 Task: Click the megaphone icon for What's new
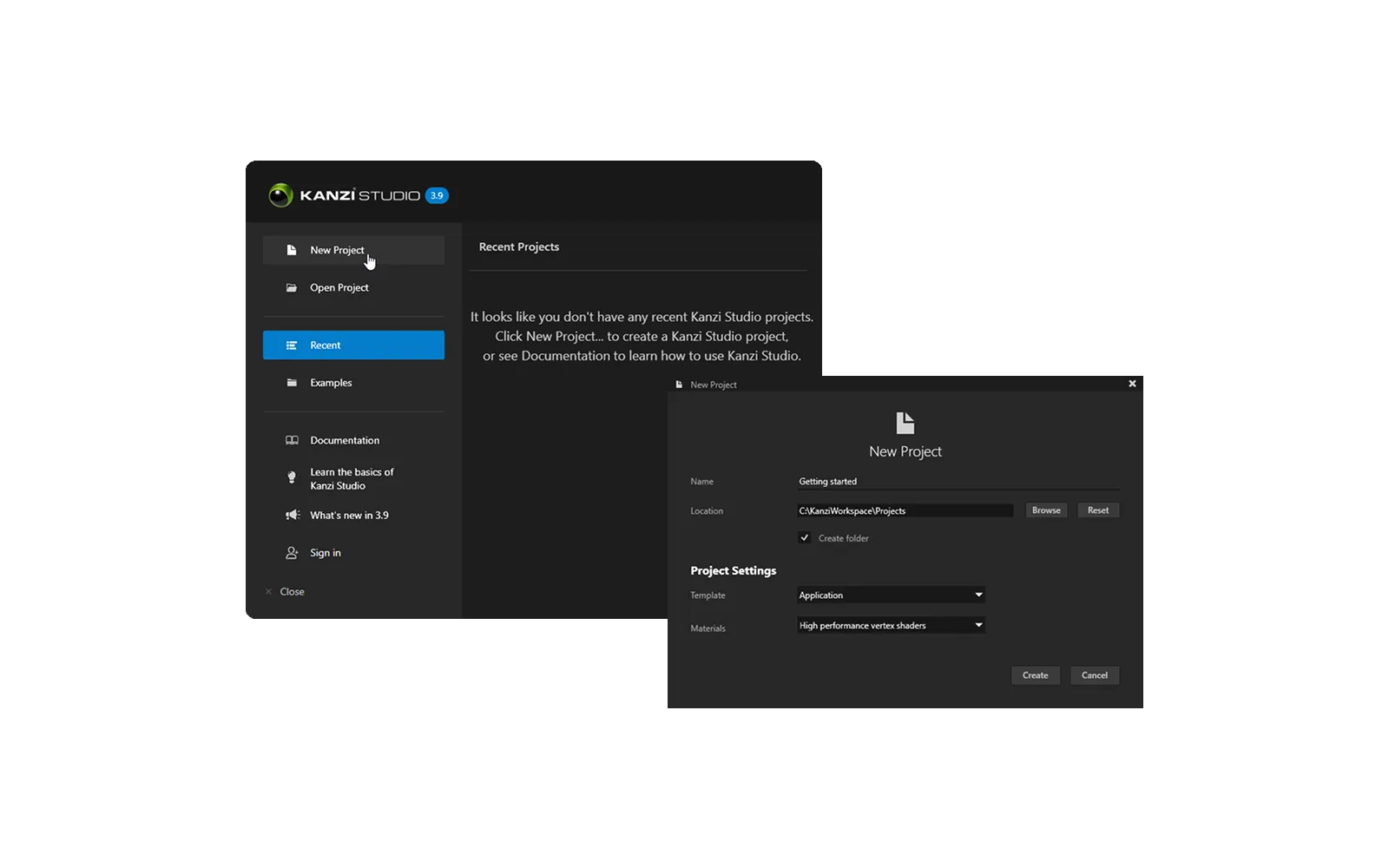click(293, 515)
